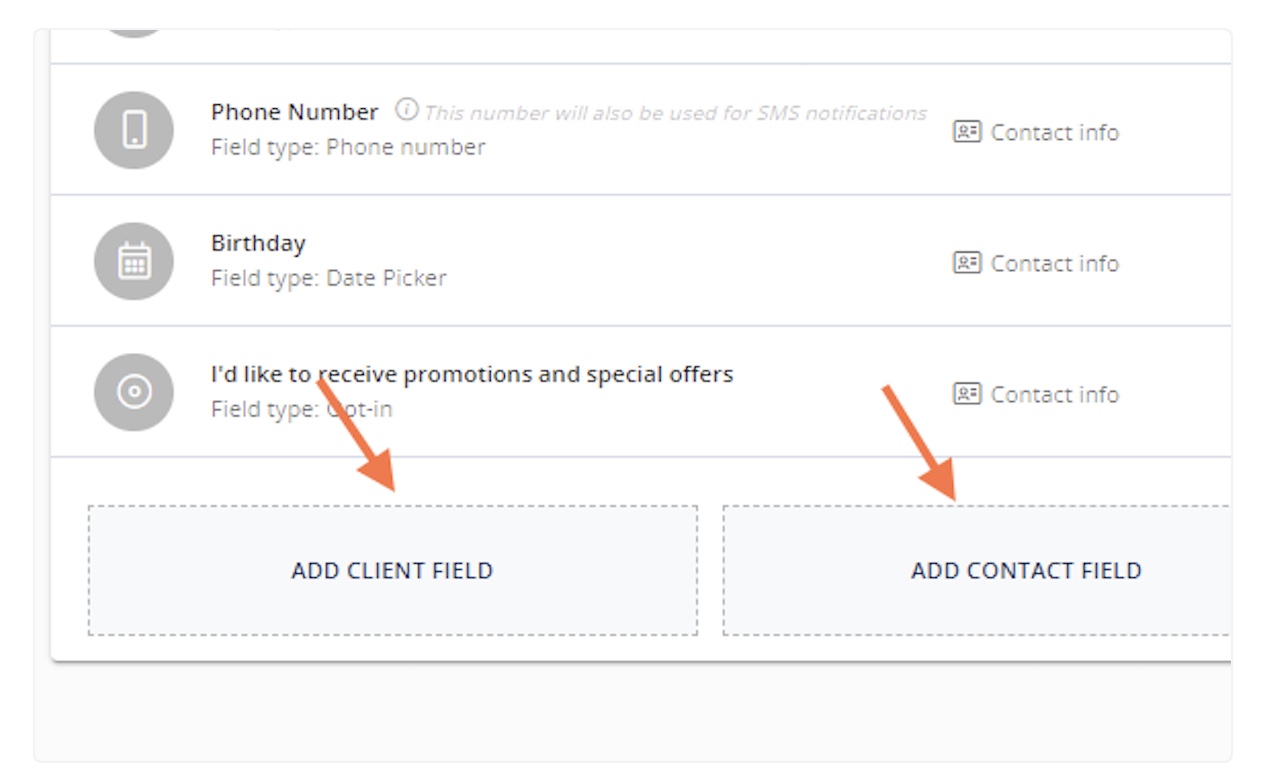This screenshot has width=1268, height=774.
Task: Click the SMS notifications hint text
Action: point(675,113)
